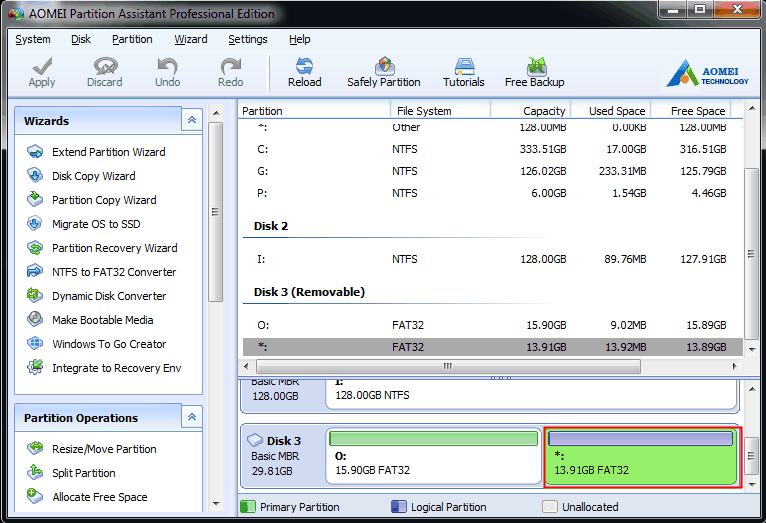Viewport: 766px width, 523px height.
Task: Open the Wizard menu
Action: [x=191, y=39]
